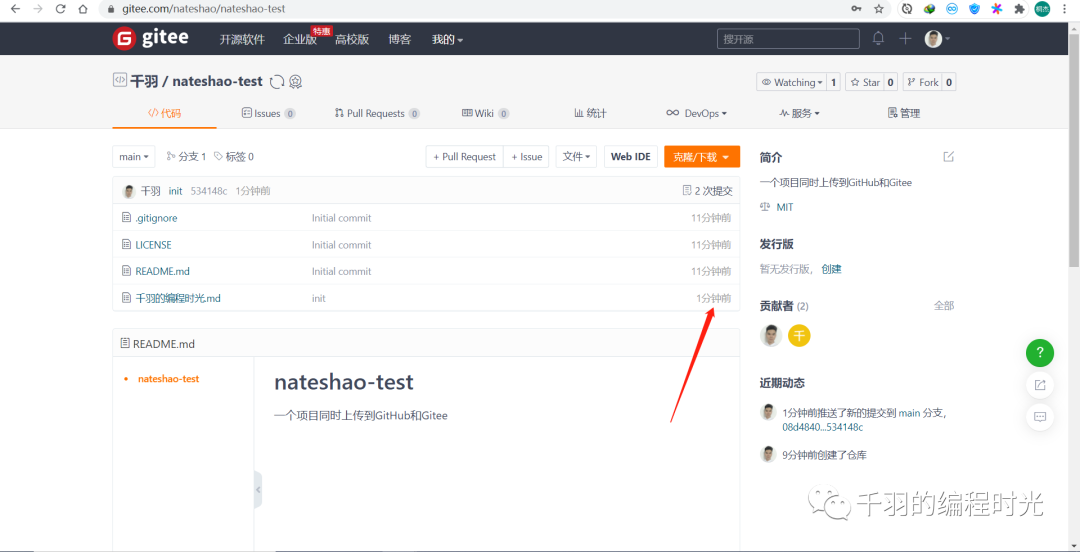Click the recommended badge icon beside repo name
1080x552 pixels.
coord(295,82)
